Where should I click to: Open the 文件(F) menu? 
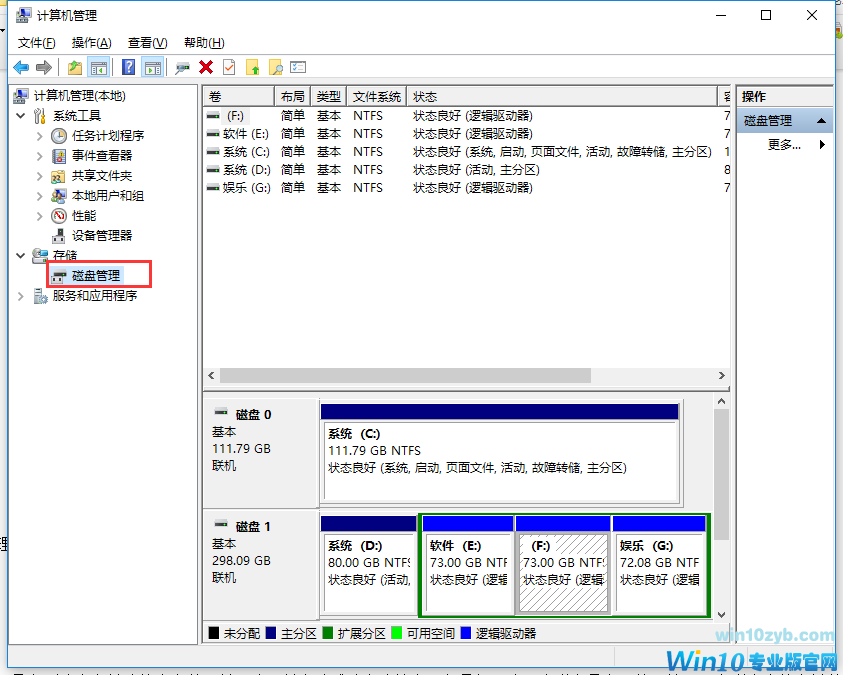click(x=37, y=43)
